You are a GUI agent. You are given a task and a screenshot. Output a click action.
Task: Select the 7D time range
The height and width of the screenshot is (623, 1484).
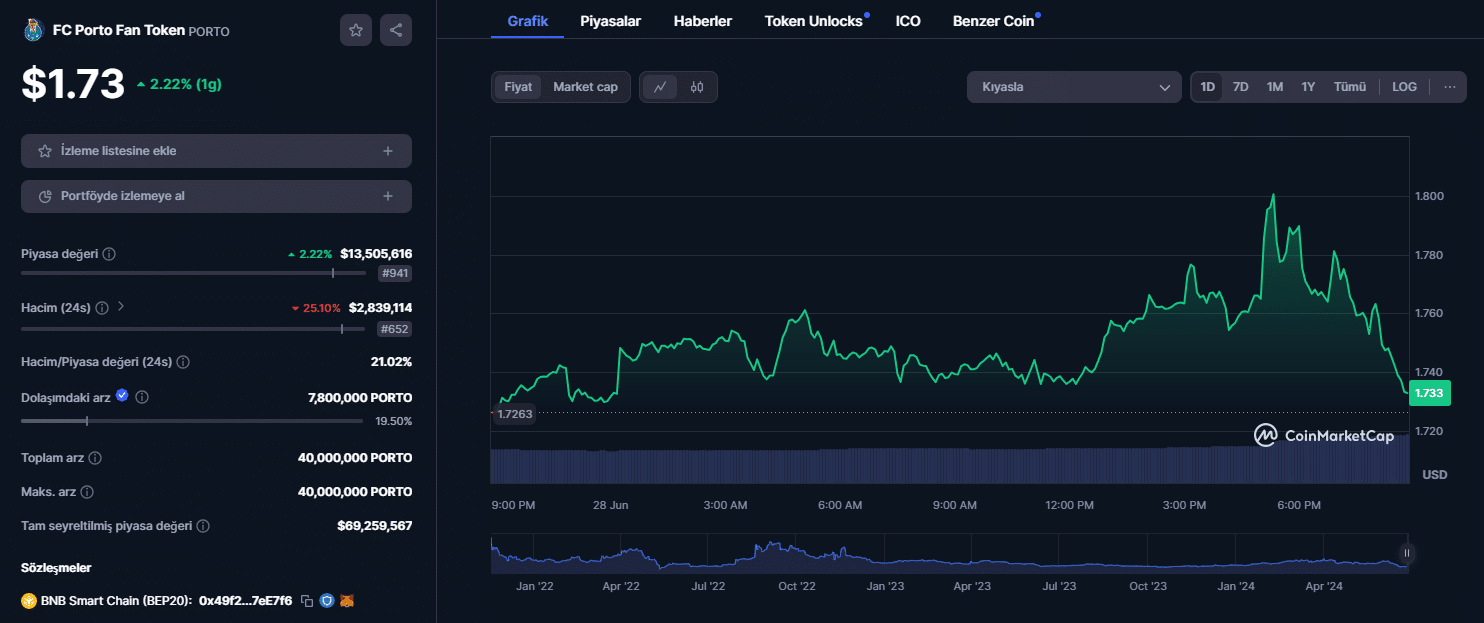point(1240,87)
